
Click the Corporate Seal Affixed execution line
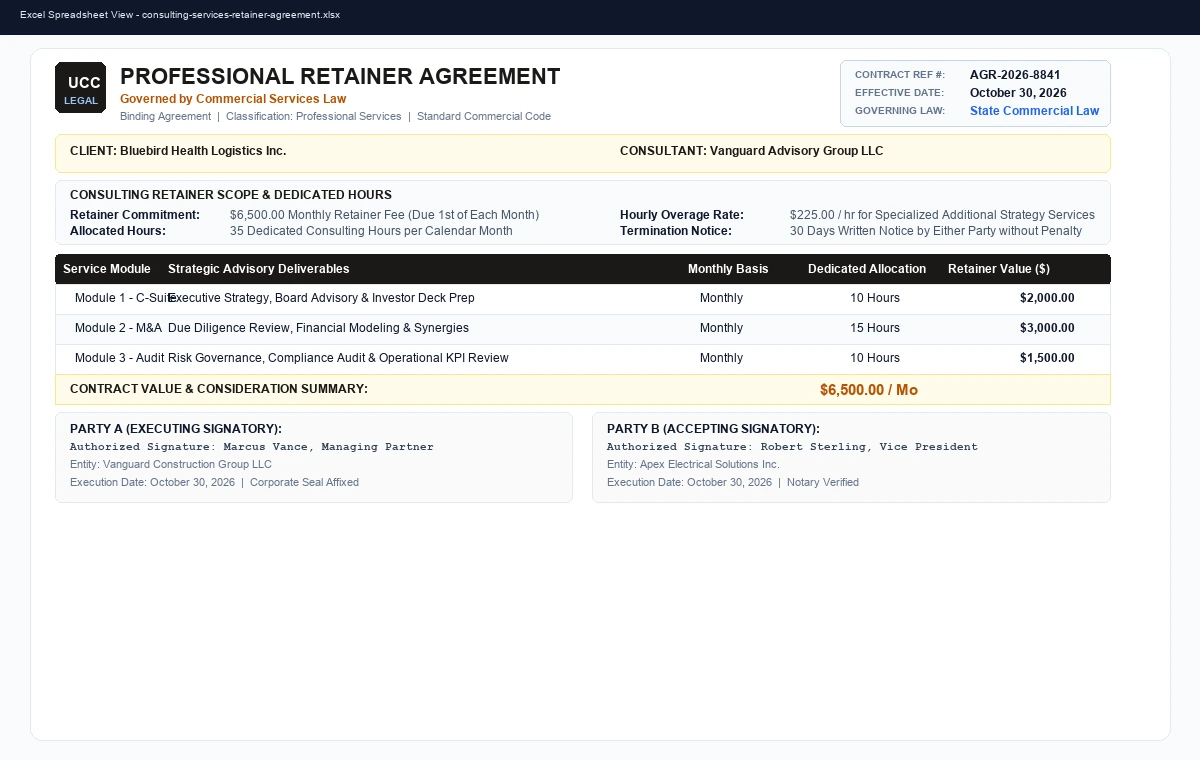214,483
